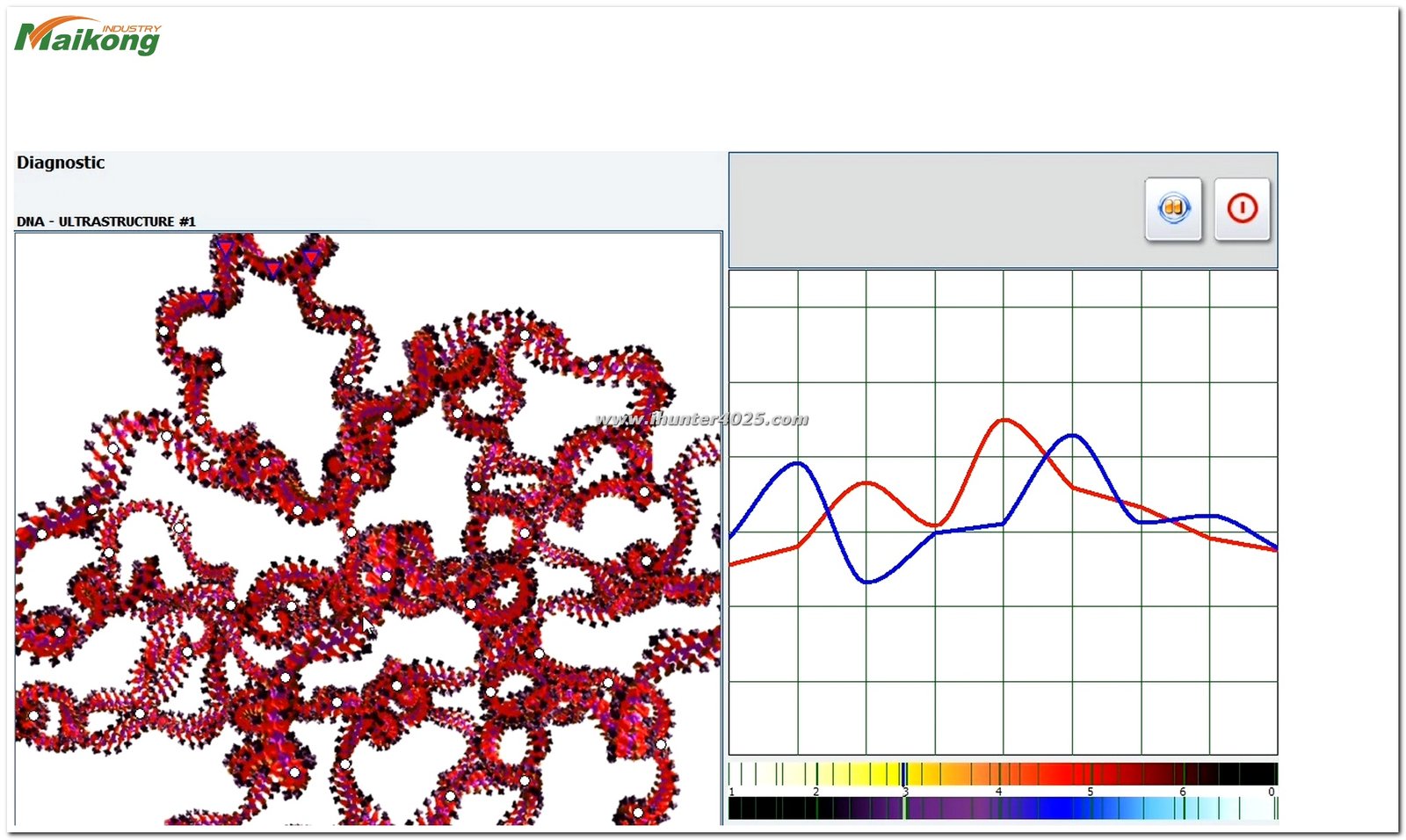Select the rightmost red triangle marker on the DNA
Viewport: 1406px width, 840px height.
point(311,257)
